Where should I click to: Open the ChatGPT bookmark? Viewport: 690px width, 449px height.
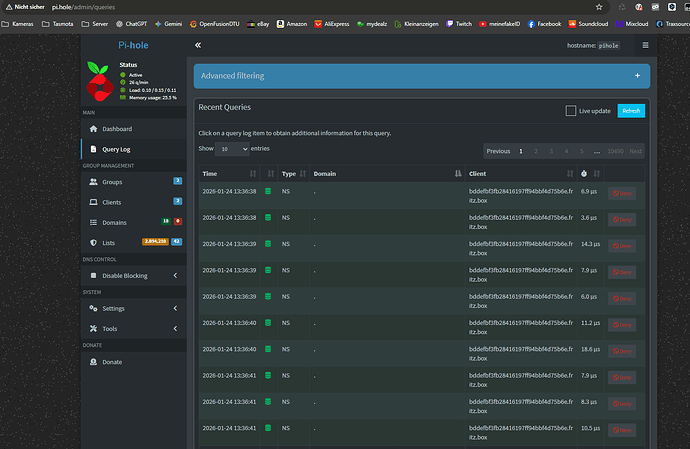tap(131, 24)
